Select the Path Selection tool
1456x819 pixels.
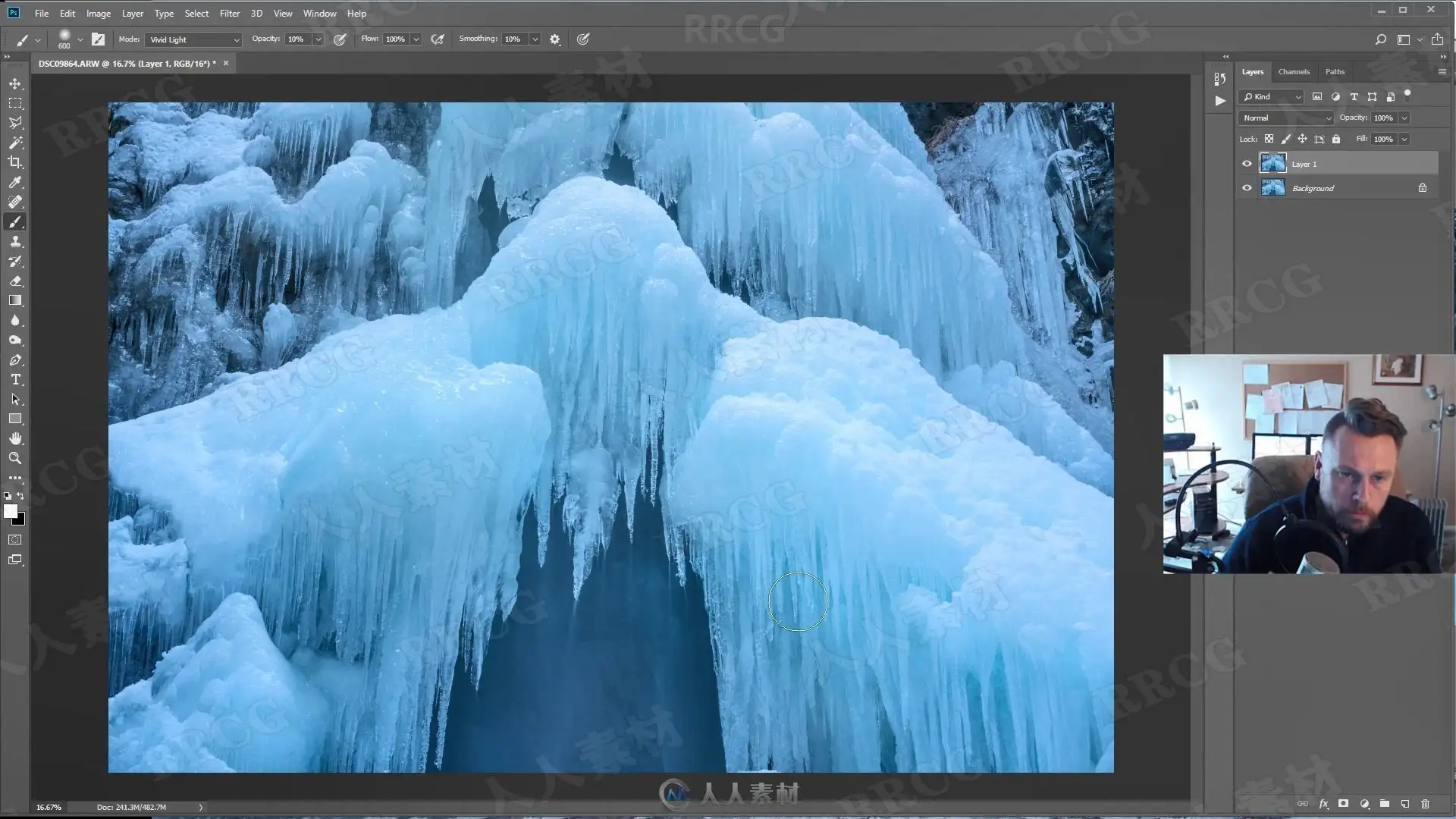pyautogui.click(x=15, y=399)
